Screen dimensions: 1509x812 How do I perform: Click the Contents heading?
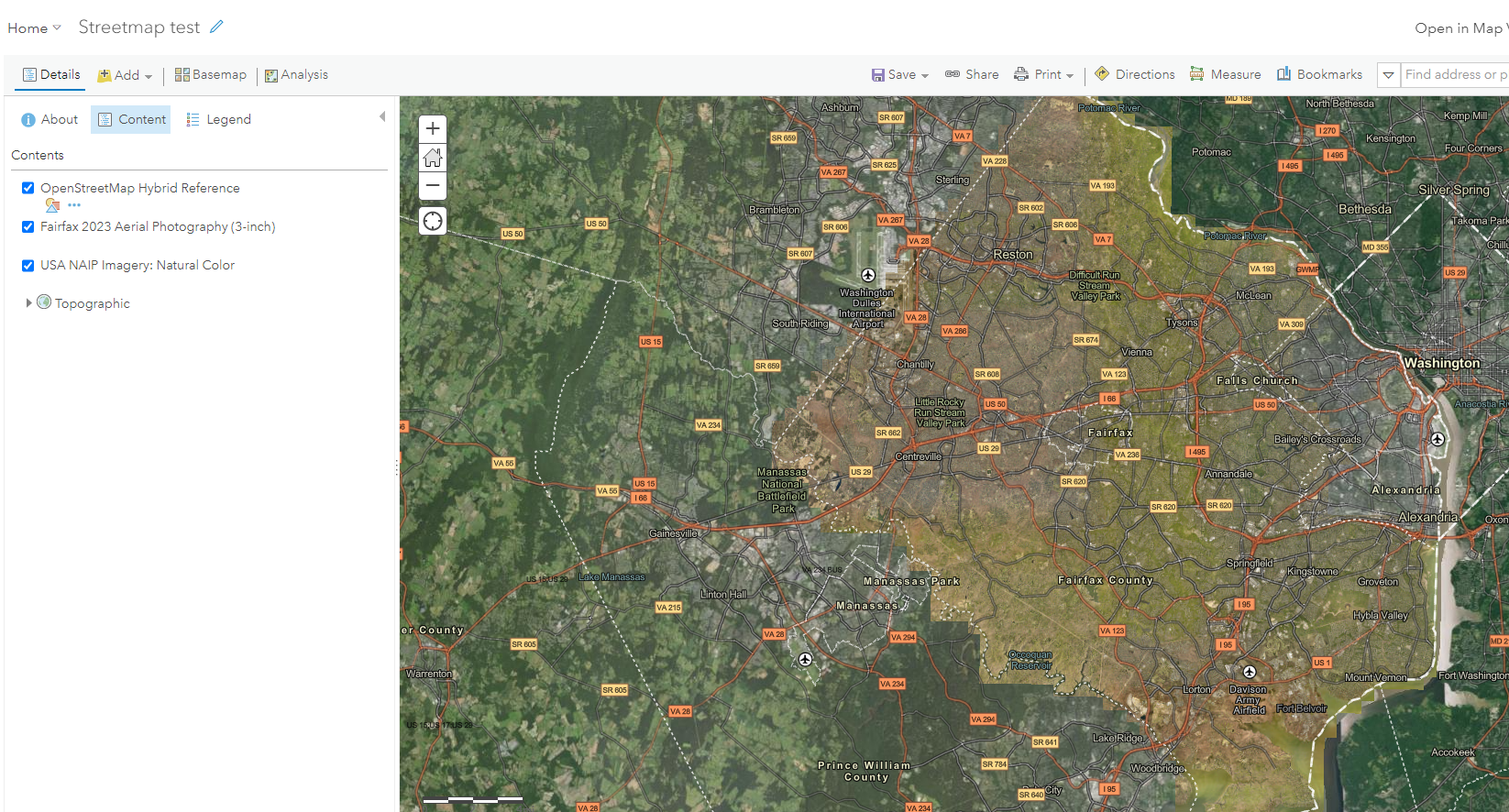click(x=38, y=155)
